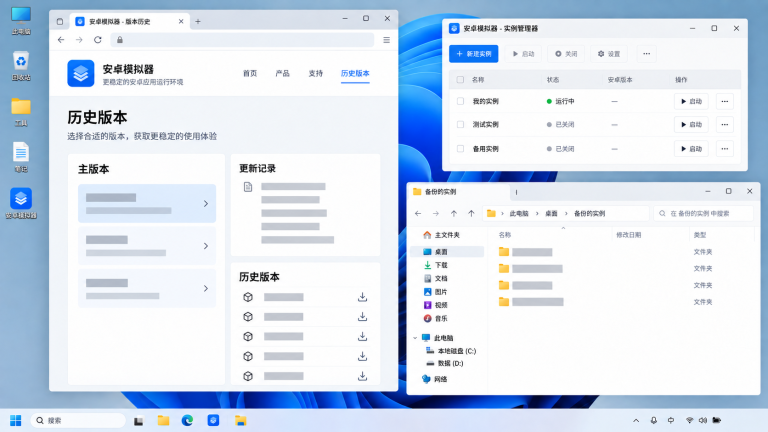The width and height of the screenshot is (768, 432).
Task: Reload the emulator version history page
Action: (98, 40)
